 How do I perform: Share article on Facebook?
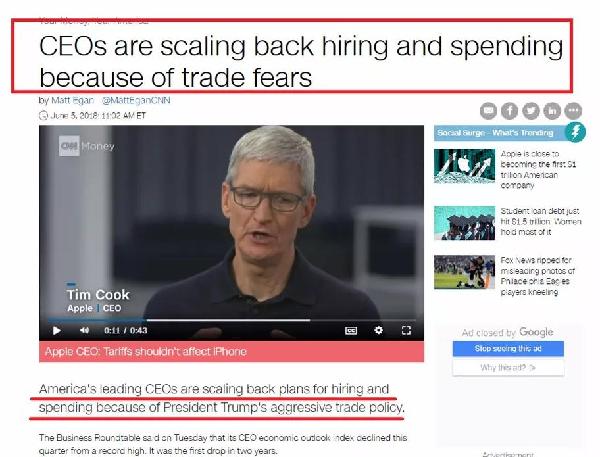tap(509, 111)
